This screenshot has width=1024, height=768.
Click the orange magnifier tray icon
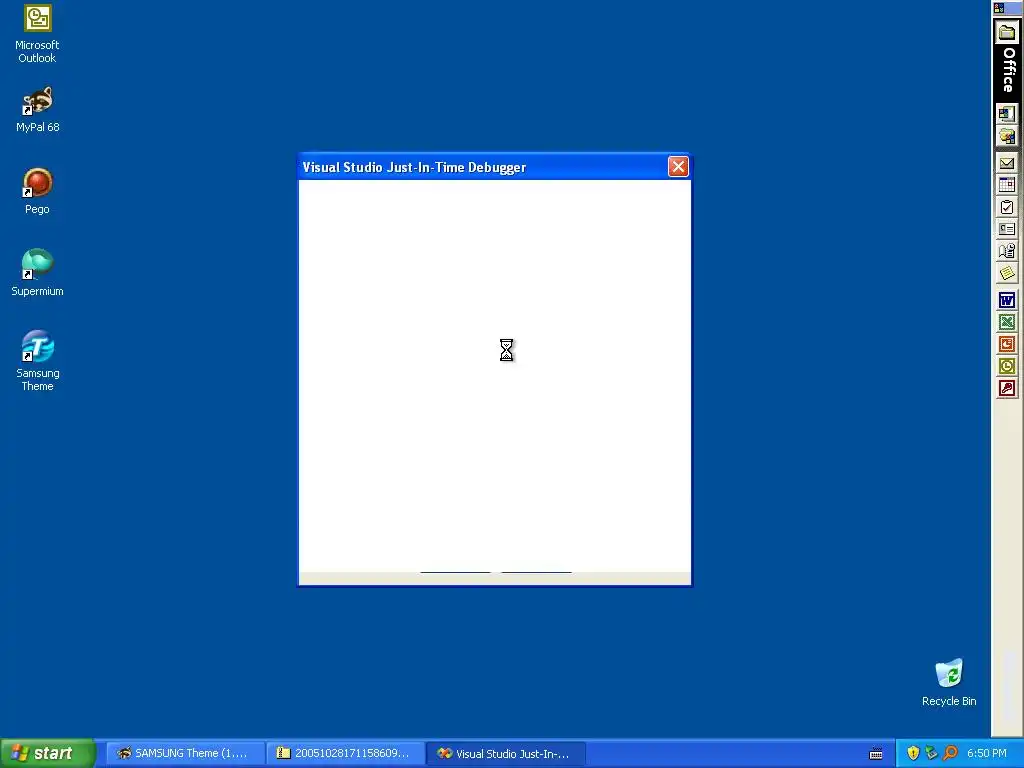[x=950, y=753]
